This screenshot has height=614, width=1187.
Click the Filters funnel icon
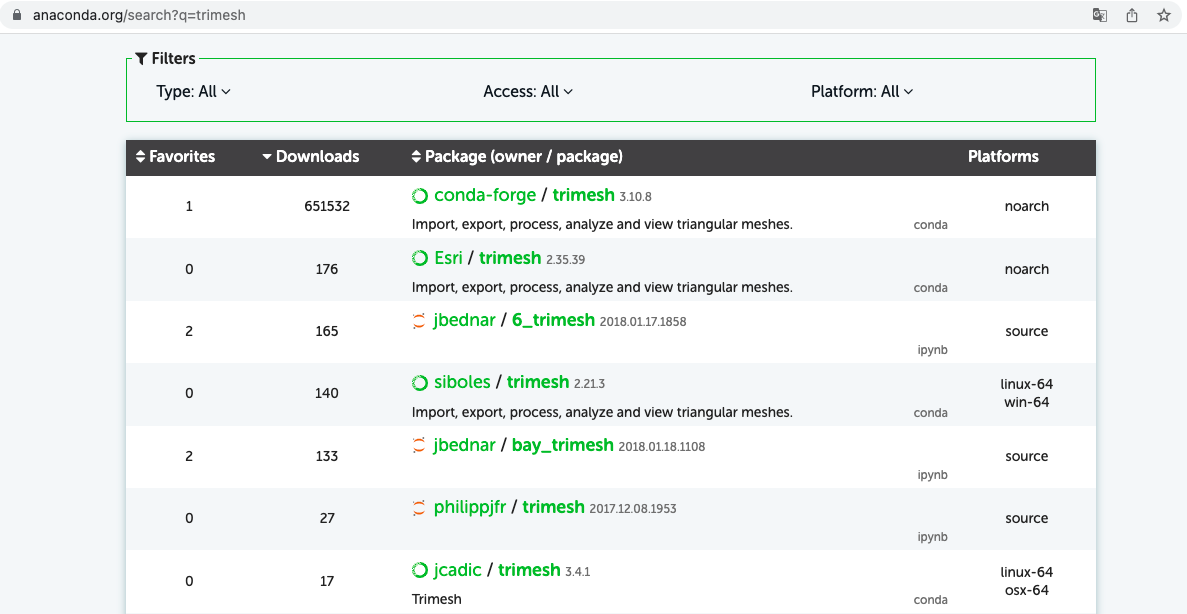click(x=140, y=58)
